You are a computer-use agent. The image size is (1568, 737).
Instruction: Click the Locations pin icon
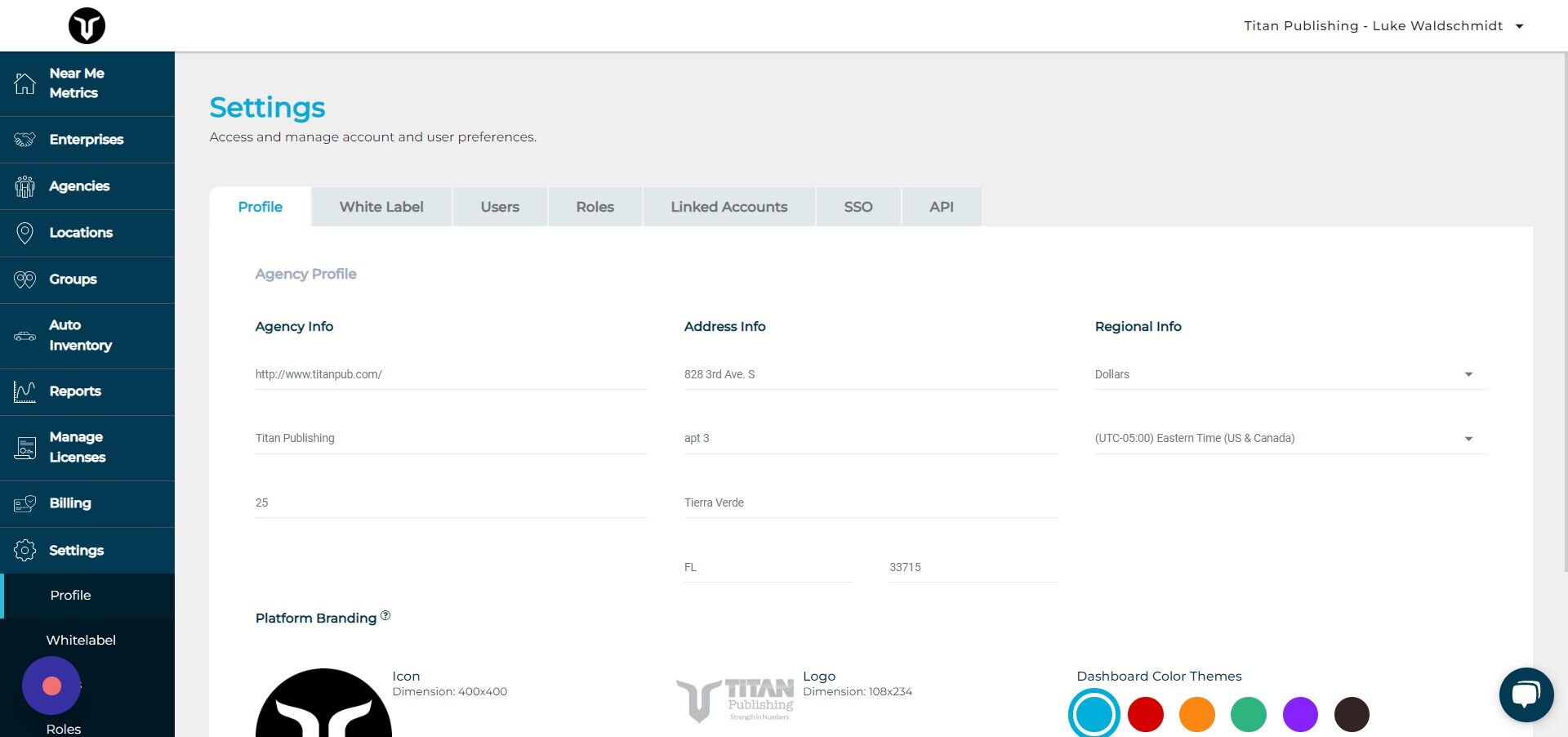24,232
